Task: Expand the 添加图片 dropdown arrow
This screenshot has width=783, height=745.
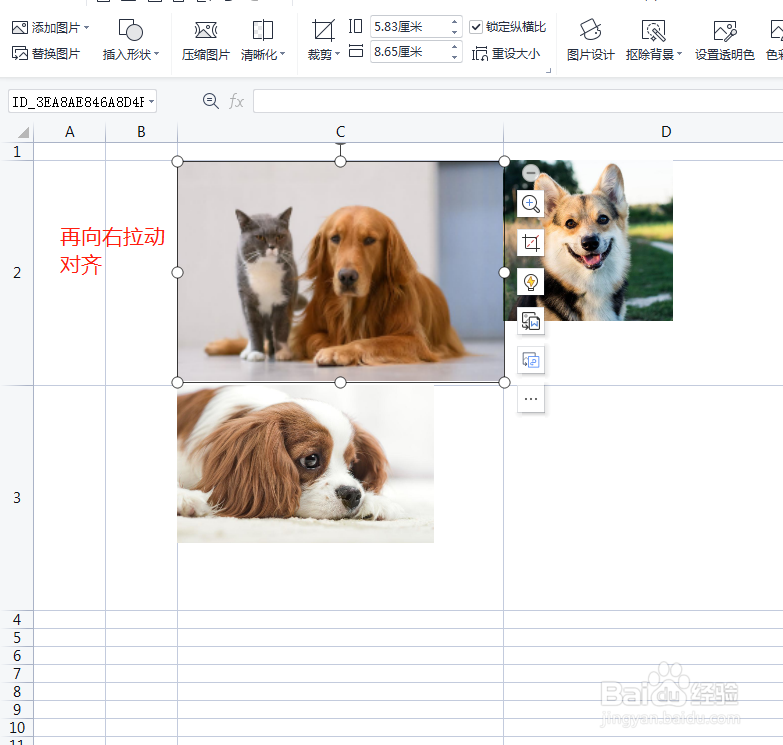Action: point(87,27)
